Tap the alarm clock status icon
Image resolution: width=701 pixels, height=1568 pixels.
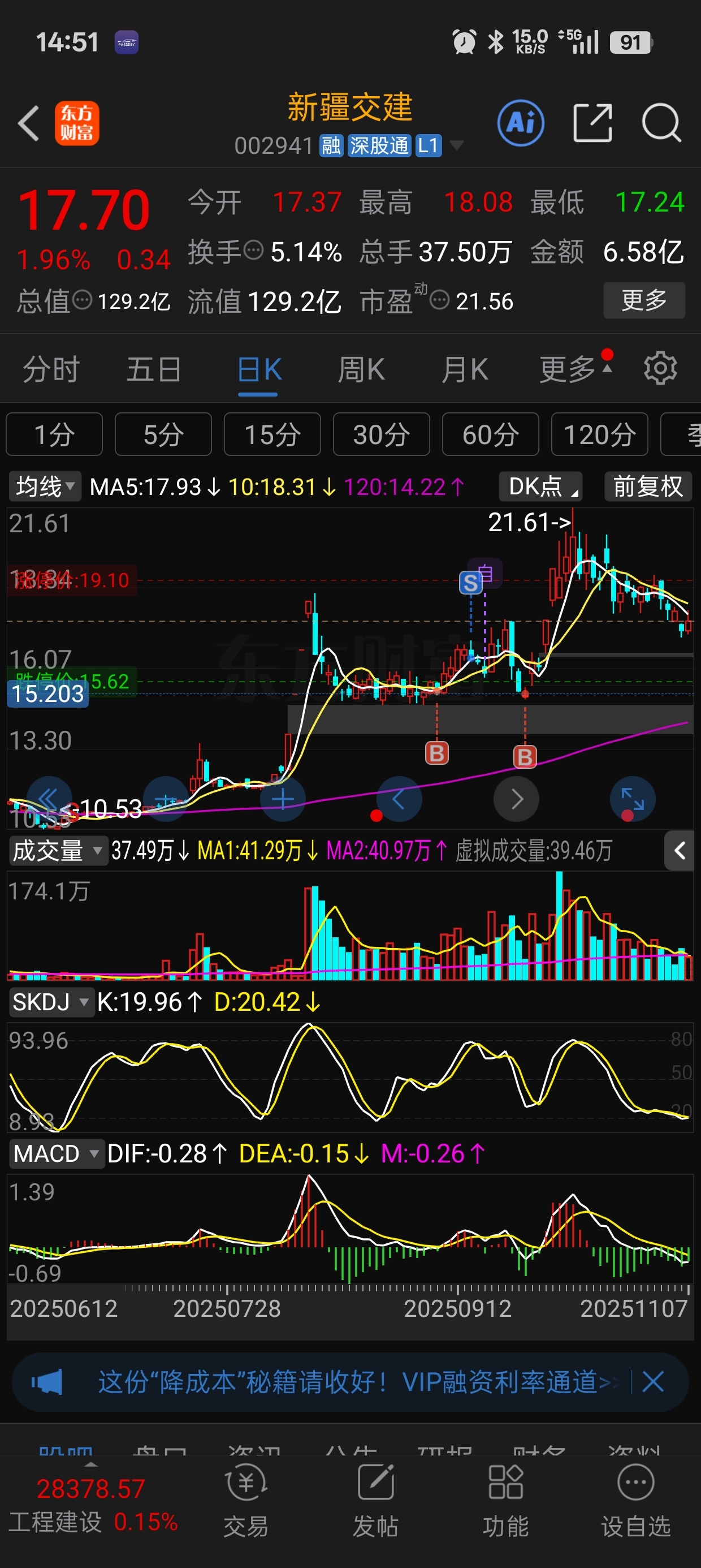coord(464,42)
